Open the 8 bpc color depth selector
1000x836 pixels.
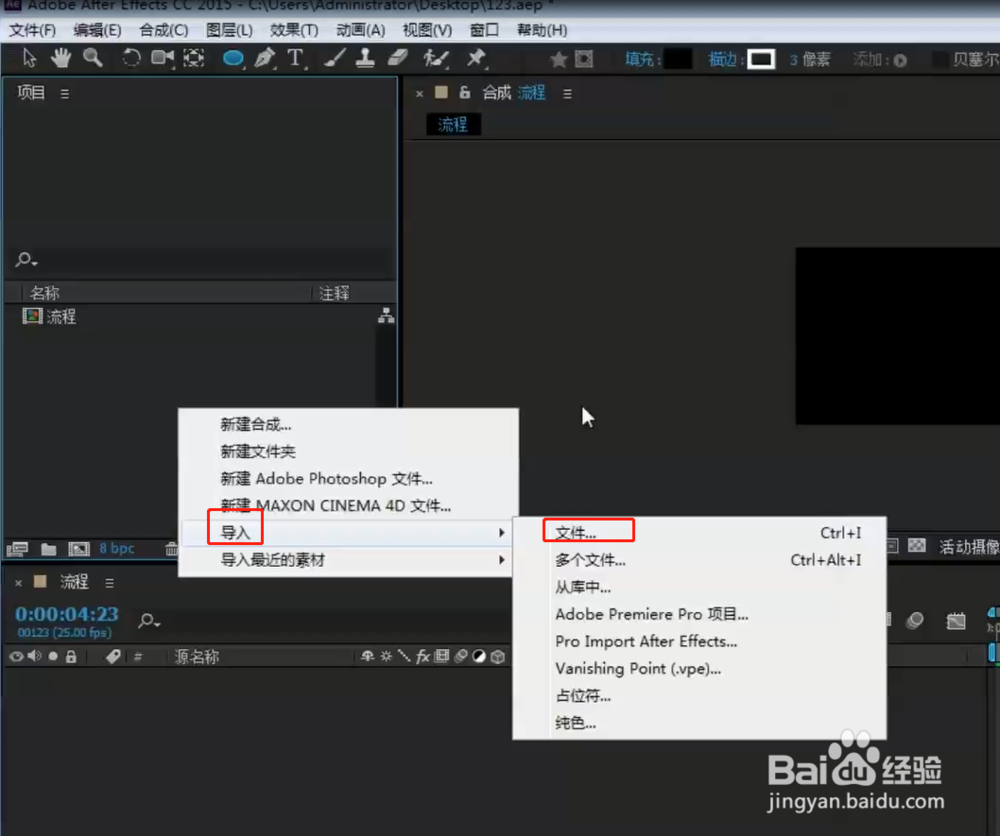click(117, 548)
